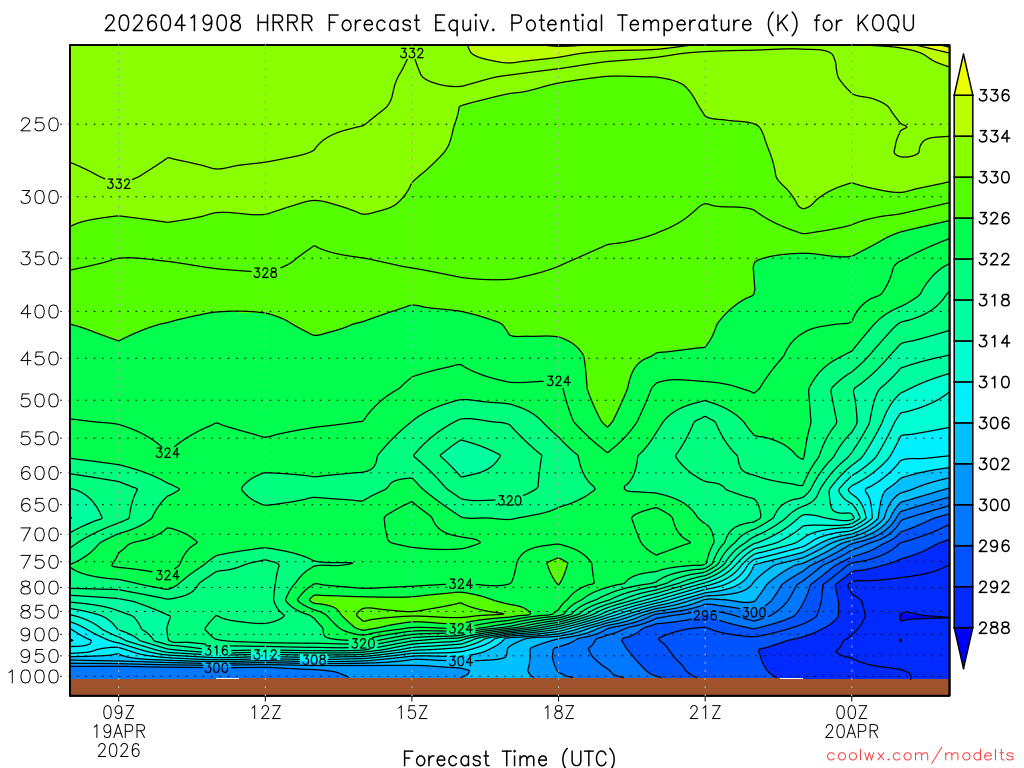Click the 850 pressure axis label
The width and height of the screenshot is (1024, 768).
point(40,612)
